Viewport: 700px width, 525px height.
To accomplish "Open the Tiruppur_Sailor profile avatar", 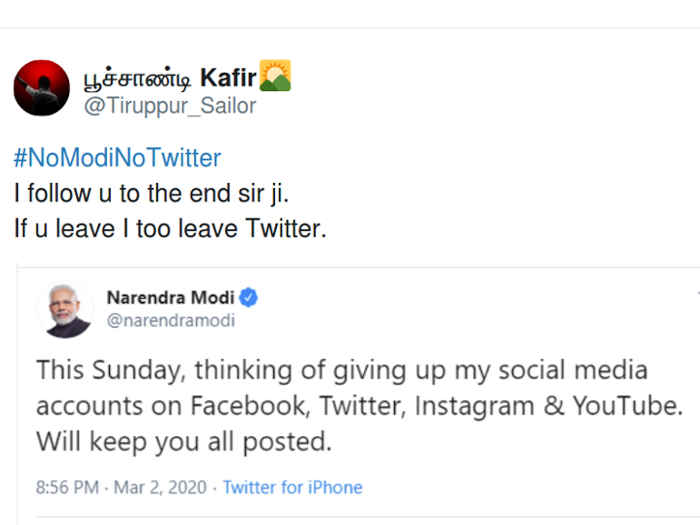I will tap(41, 88).
